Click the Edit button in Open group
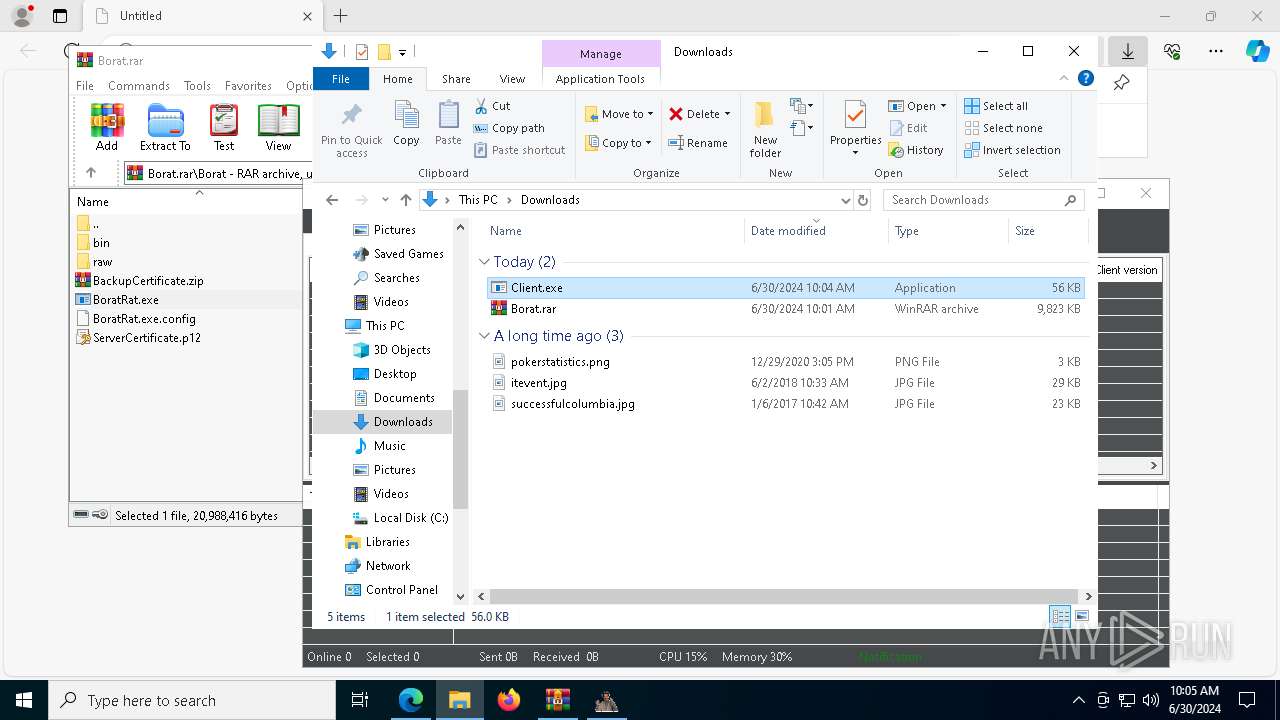Image resolution: width=1280 pixels, height=720 pixels. click(907, 128)
